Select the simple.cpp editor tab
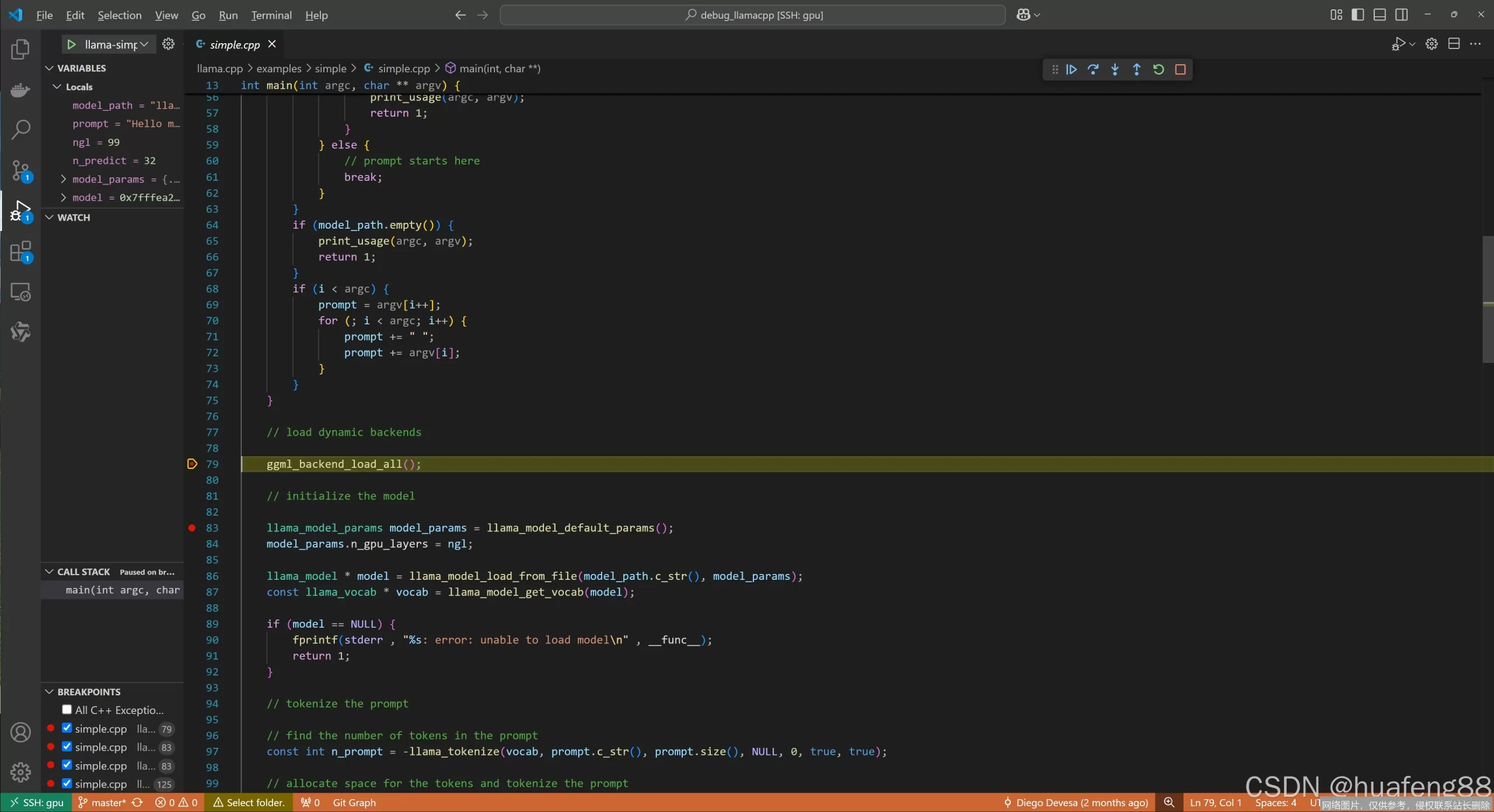1494x812 pixels. click(x=235, y=44)
